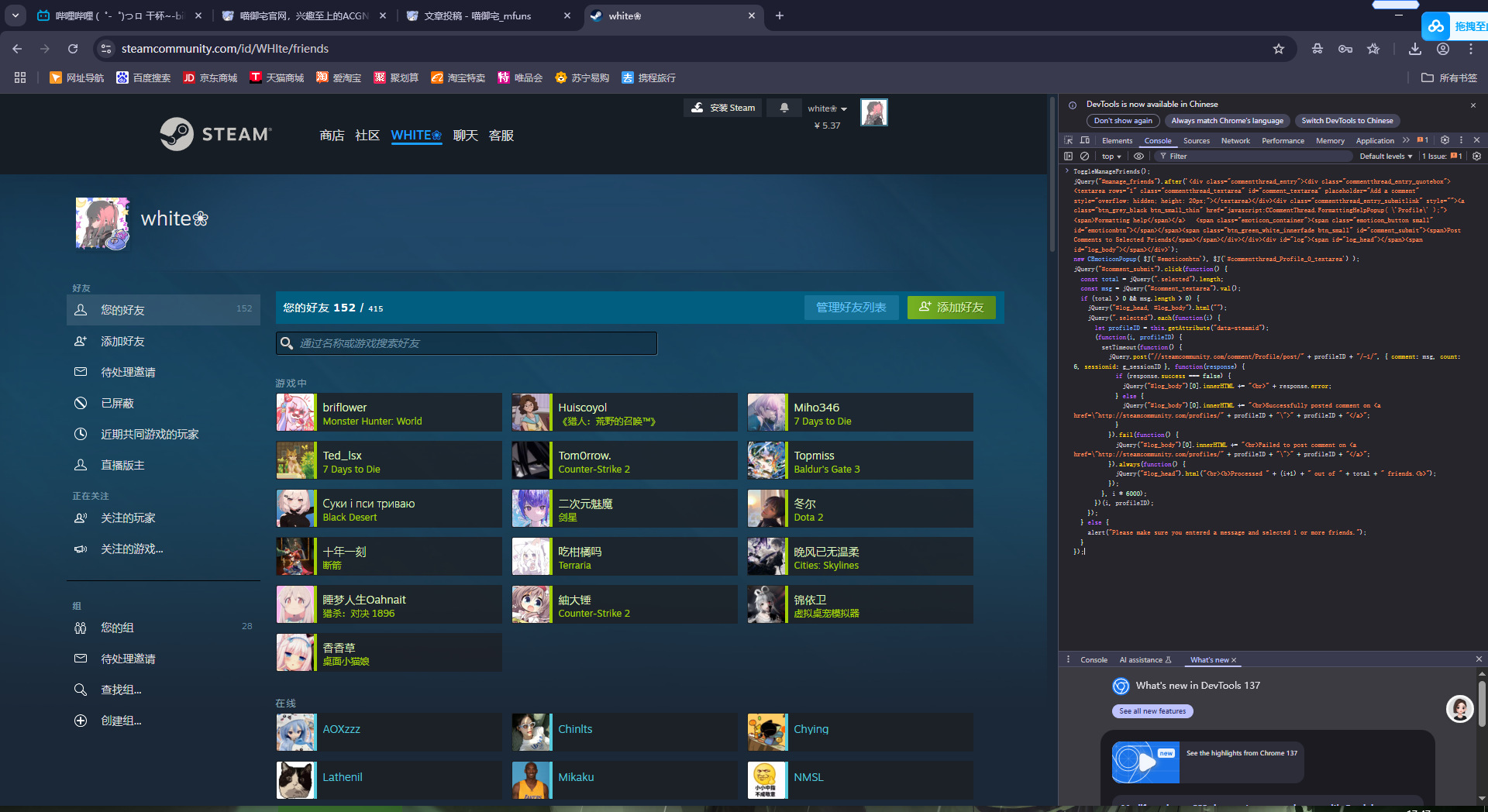Switch to the Network tab

(x=1235, y=141)
